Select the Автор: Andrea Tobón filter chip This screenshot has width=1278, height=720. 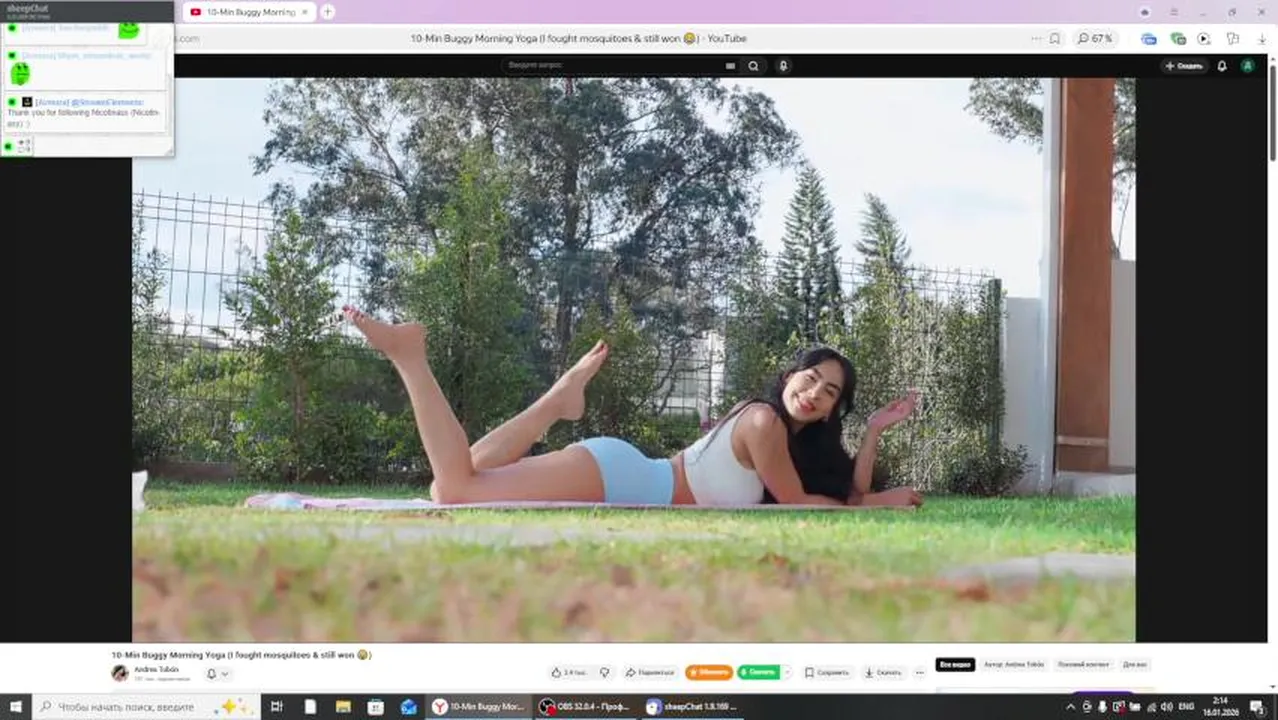tap(1014, 664)
